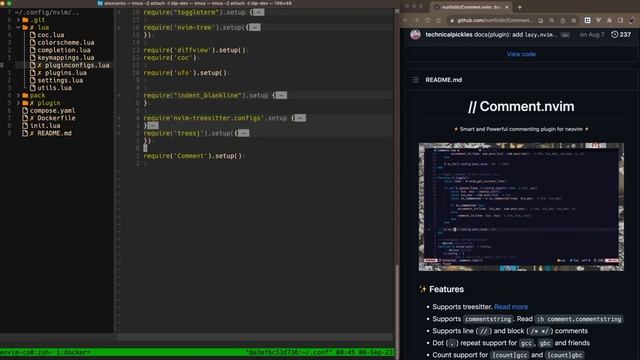Open Dockerfile in the file tree

pyautogui.click(x=56, y=118)
